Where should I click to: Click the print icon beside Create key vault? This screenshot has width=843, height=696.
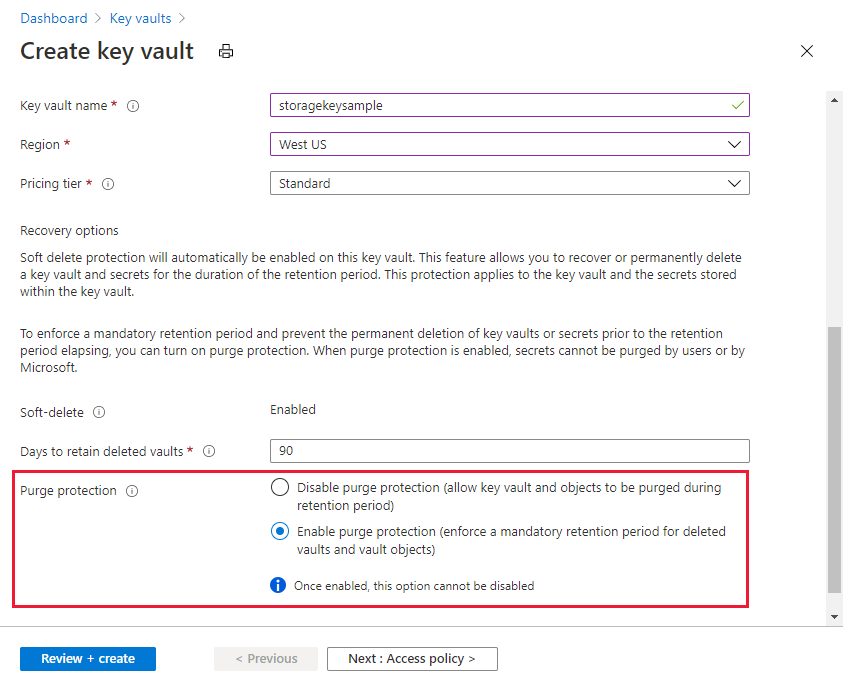click(x=225, y=51)
